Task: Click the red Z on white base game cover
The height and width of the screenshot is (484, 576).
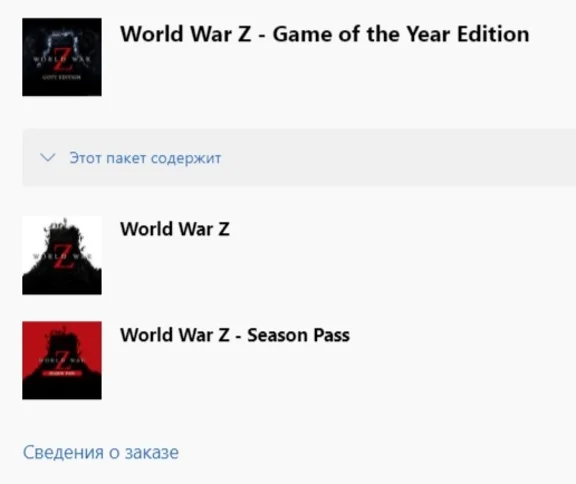Action: click(62, 257)
